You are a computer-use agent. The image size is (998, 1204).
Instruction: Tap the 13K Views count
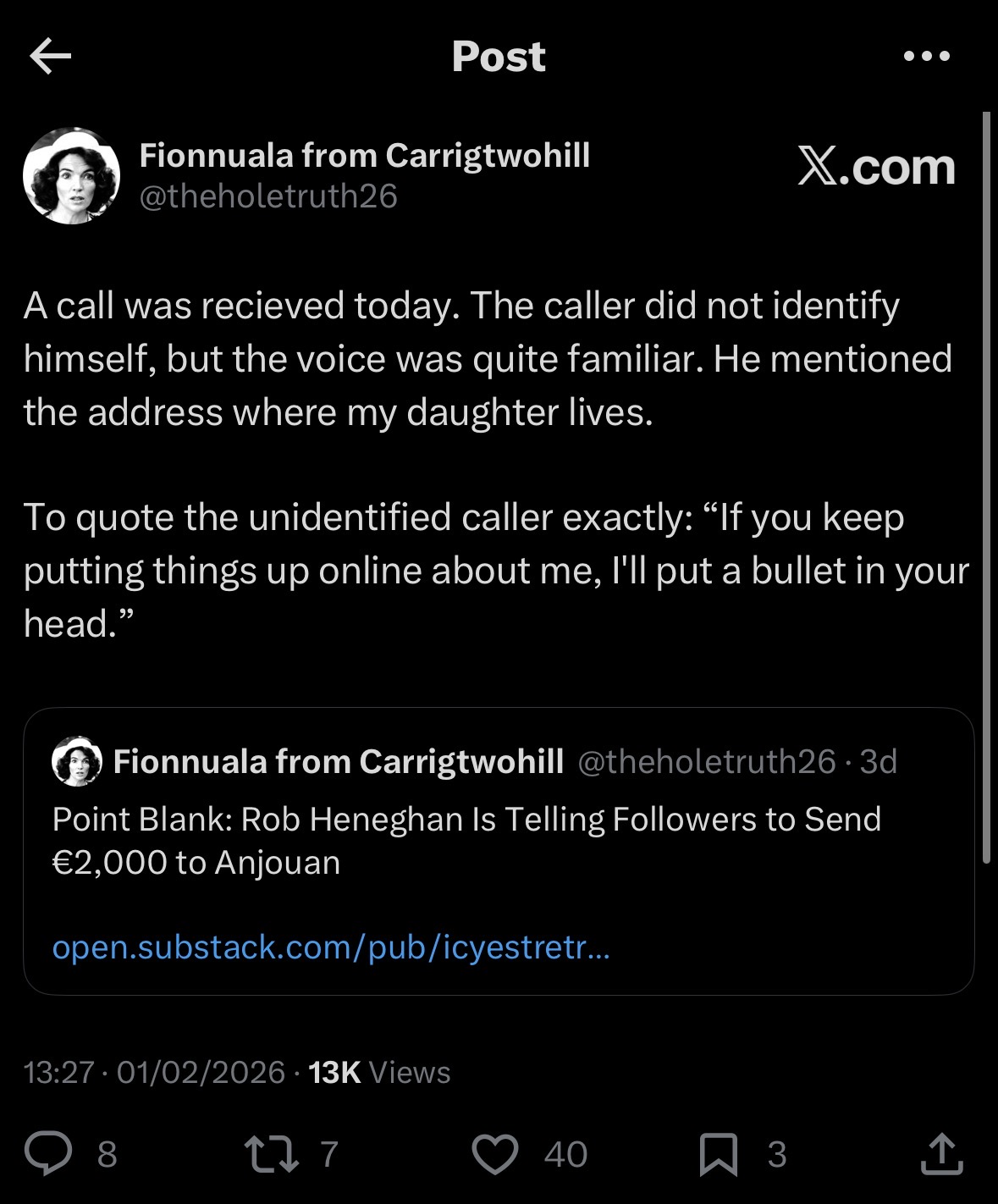point(379,1072)
